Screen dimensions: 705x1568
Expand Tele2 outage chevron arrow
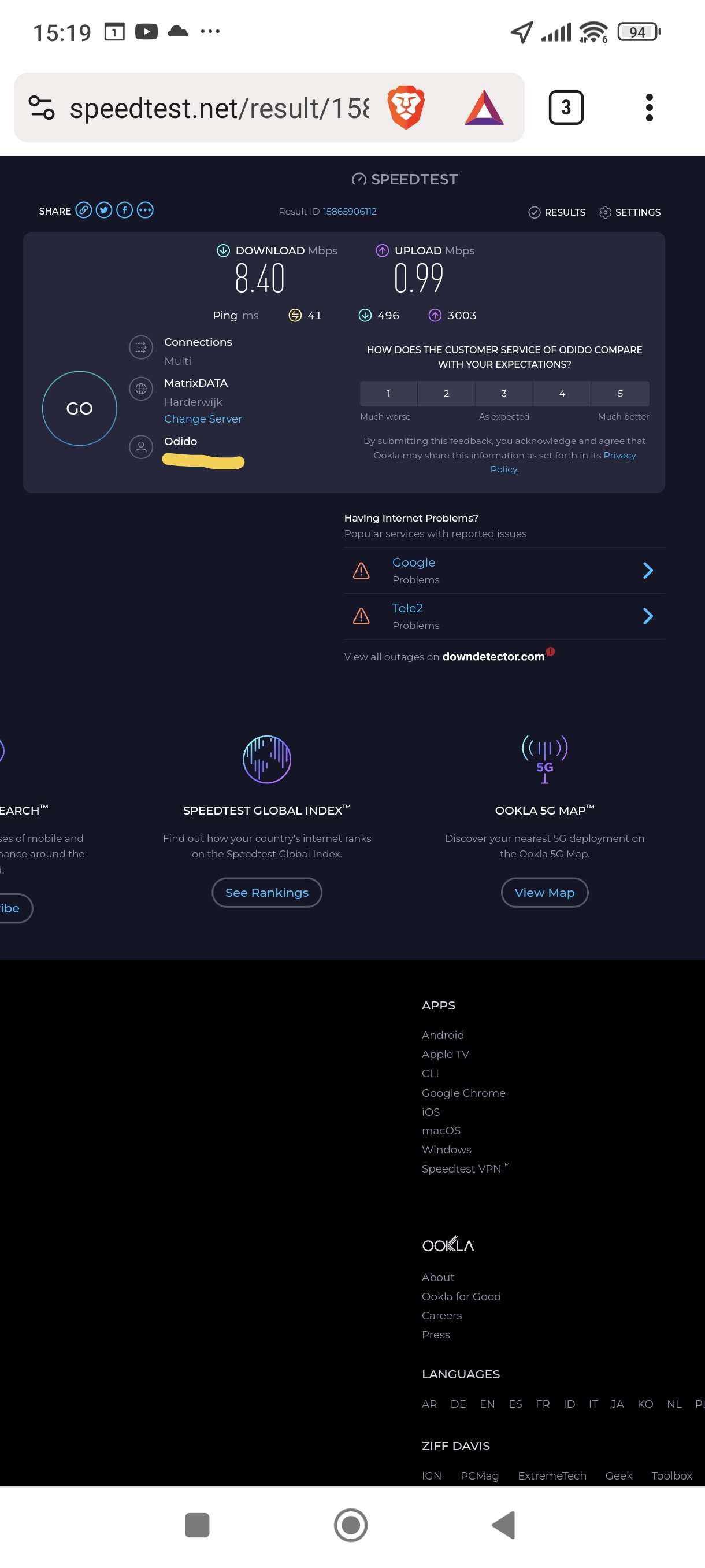[648, 616]
